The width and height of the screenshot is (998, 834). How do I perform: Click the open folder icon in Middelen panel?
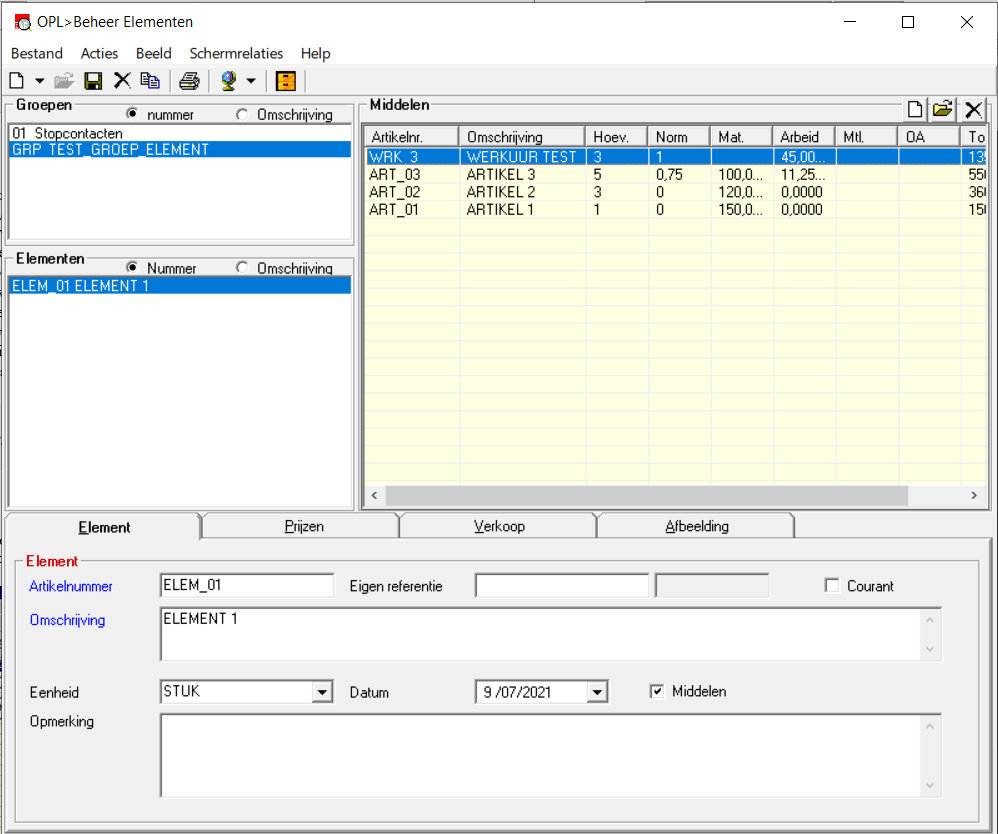point(943,110)
